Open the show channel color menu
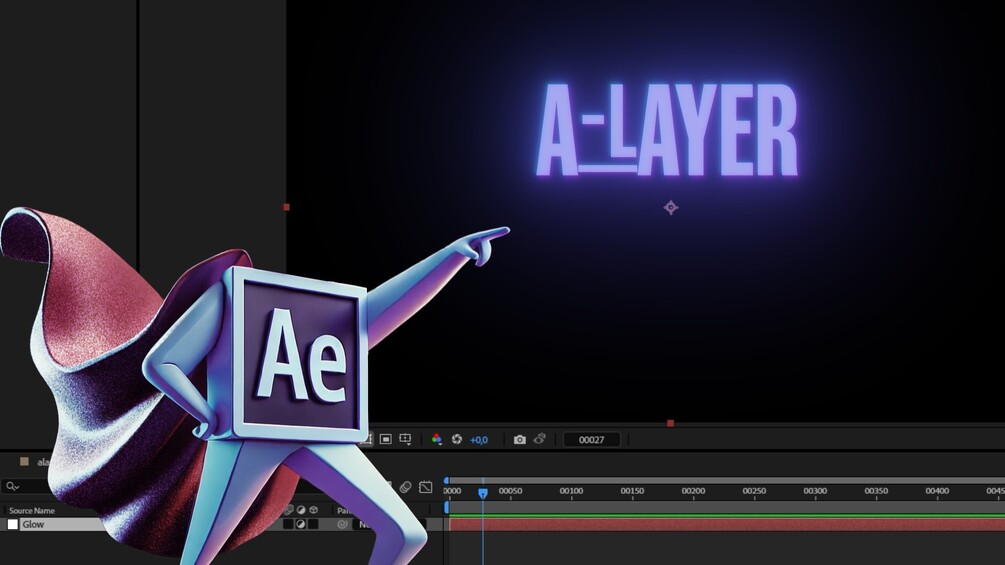 coord(436,439)
